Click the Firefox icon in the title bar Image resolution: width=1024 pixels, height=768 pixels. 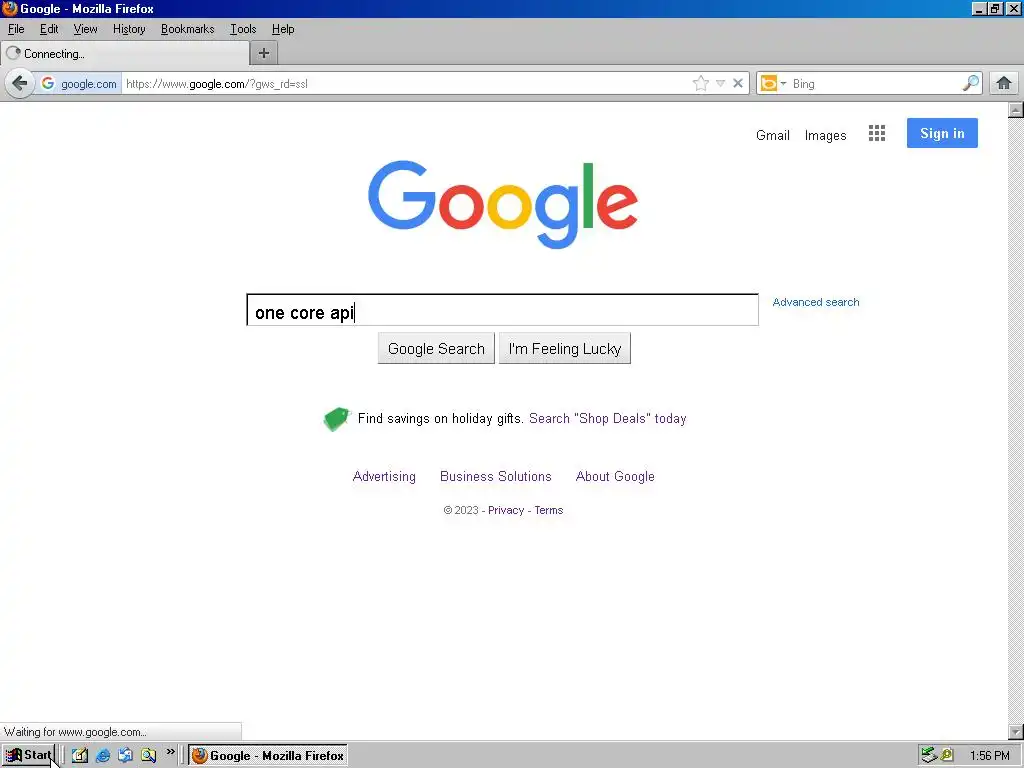point(10,8)
